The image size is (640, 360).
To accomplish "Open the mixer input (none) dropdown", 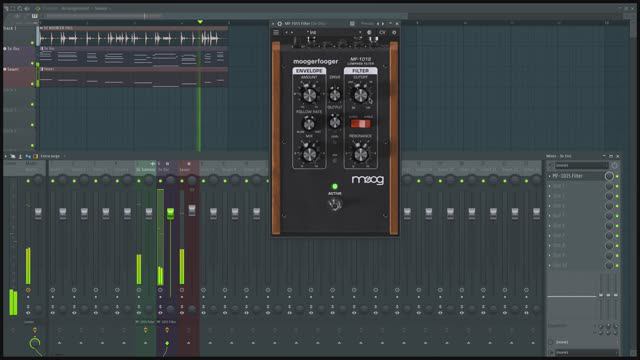I will coord(581,165).
